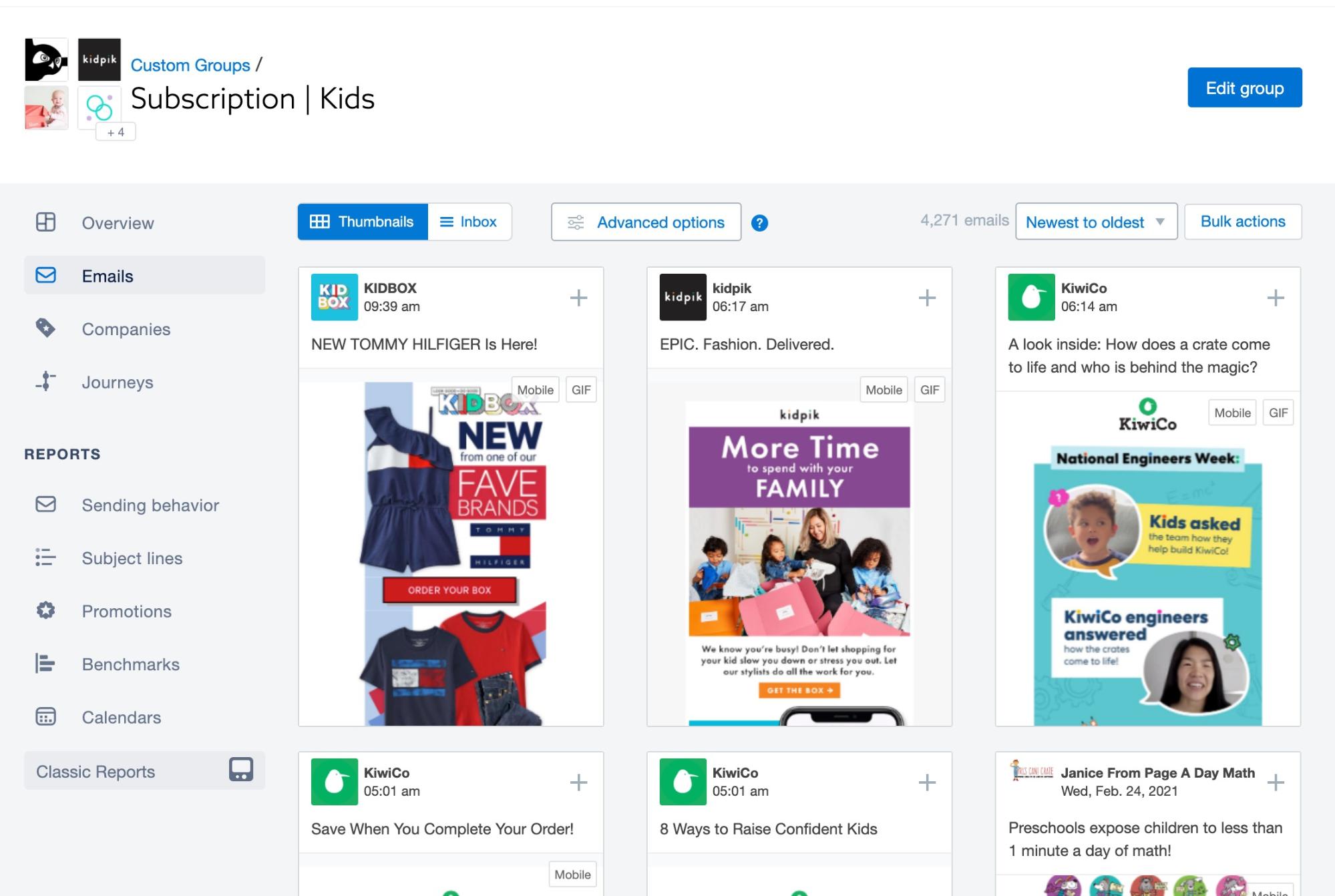
Task: Click the kidpik logo in group header
Action: click(100, 59)
